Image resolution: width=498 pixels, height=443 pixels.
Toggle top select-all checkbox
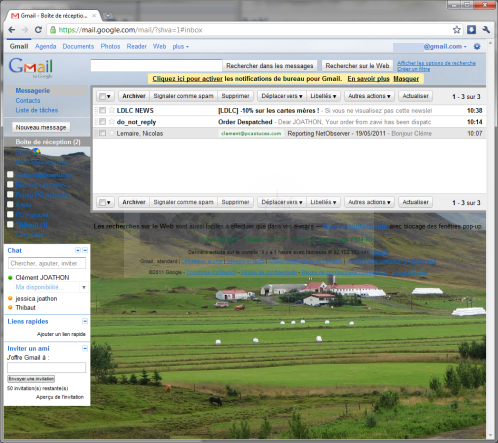pyautogui.click(x=102, y=96)
